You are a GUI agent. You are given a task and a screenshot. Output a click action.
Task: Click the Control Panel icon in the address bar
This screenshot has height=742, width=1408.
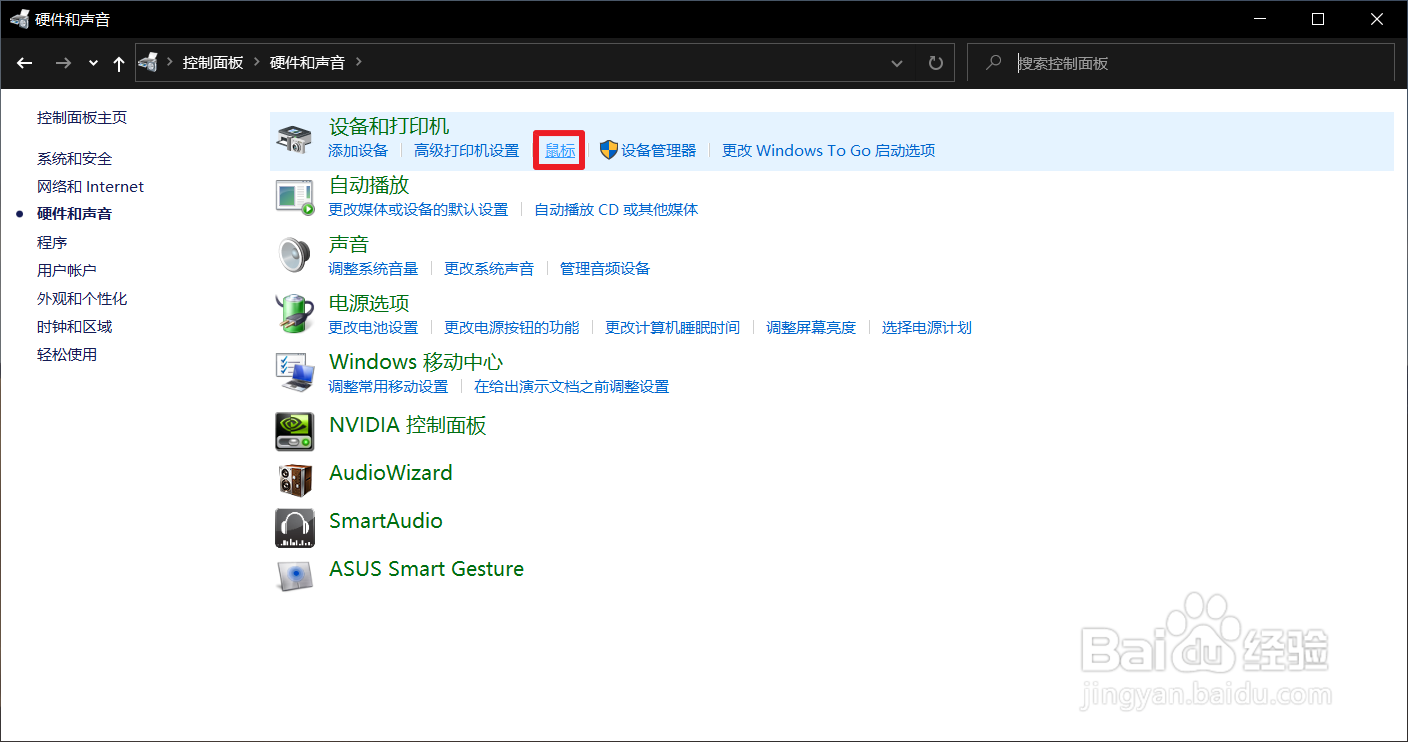pyautogui.click(x=149, y=63)
